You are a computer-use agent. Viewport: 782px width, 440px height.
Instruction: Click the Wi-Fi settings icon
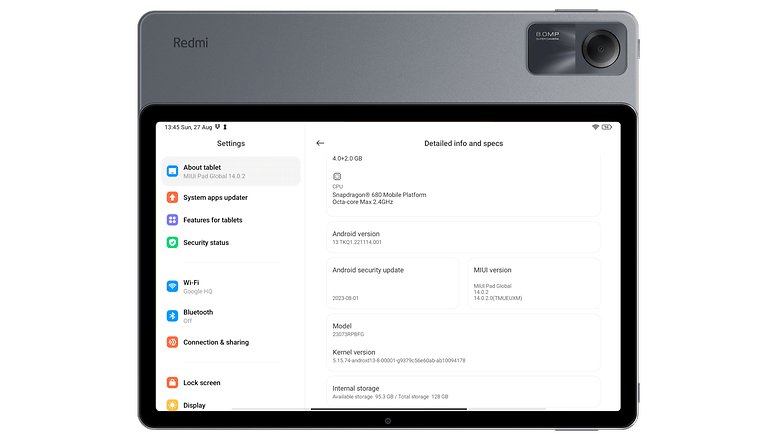(x=172, y=286)
